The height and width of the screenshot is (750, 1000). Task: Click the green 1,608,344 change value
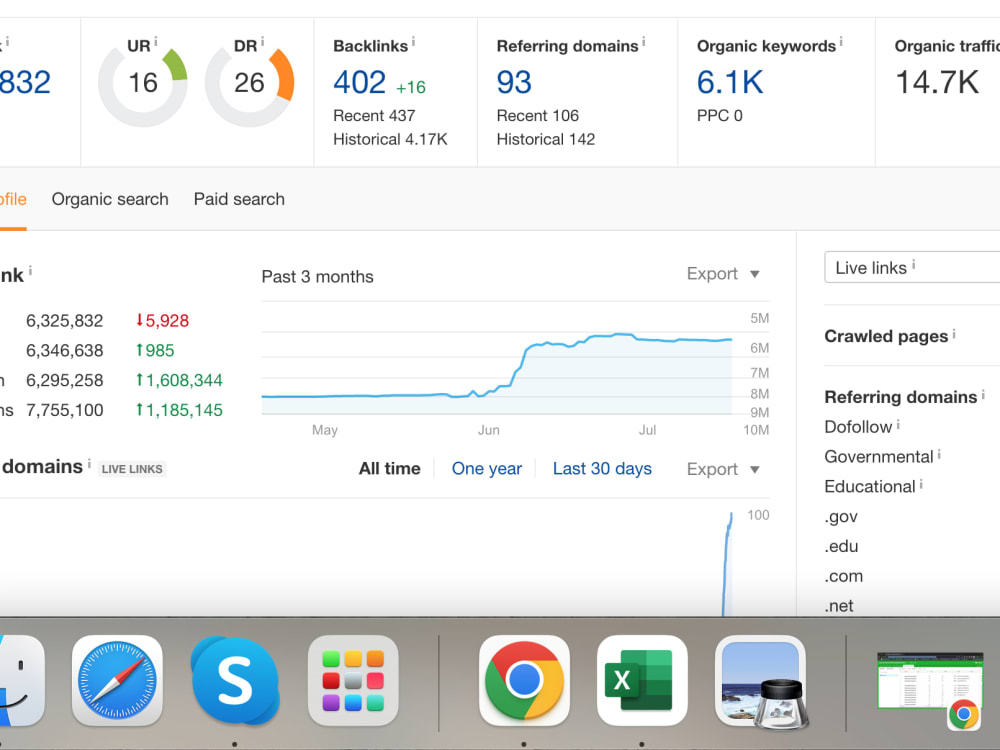point(179,380)
